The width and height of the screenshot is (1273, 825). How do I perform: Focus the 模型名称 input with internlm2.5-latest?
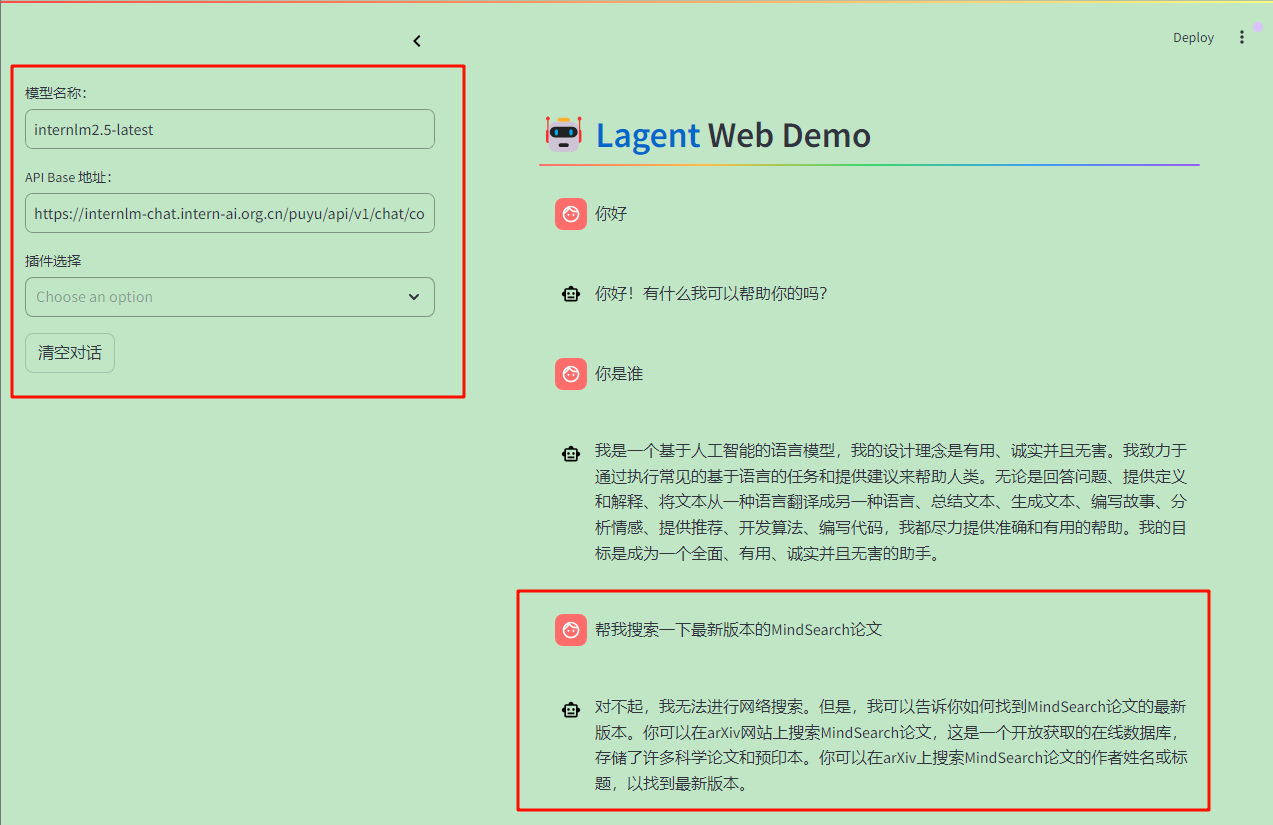pyautogui.click(x=229, y=129)
